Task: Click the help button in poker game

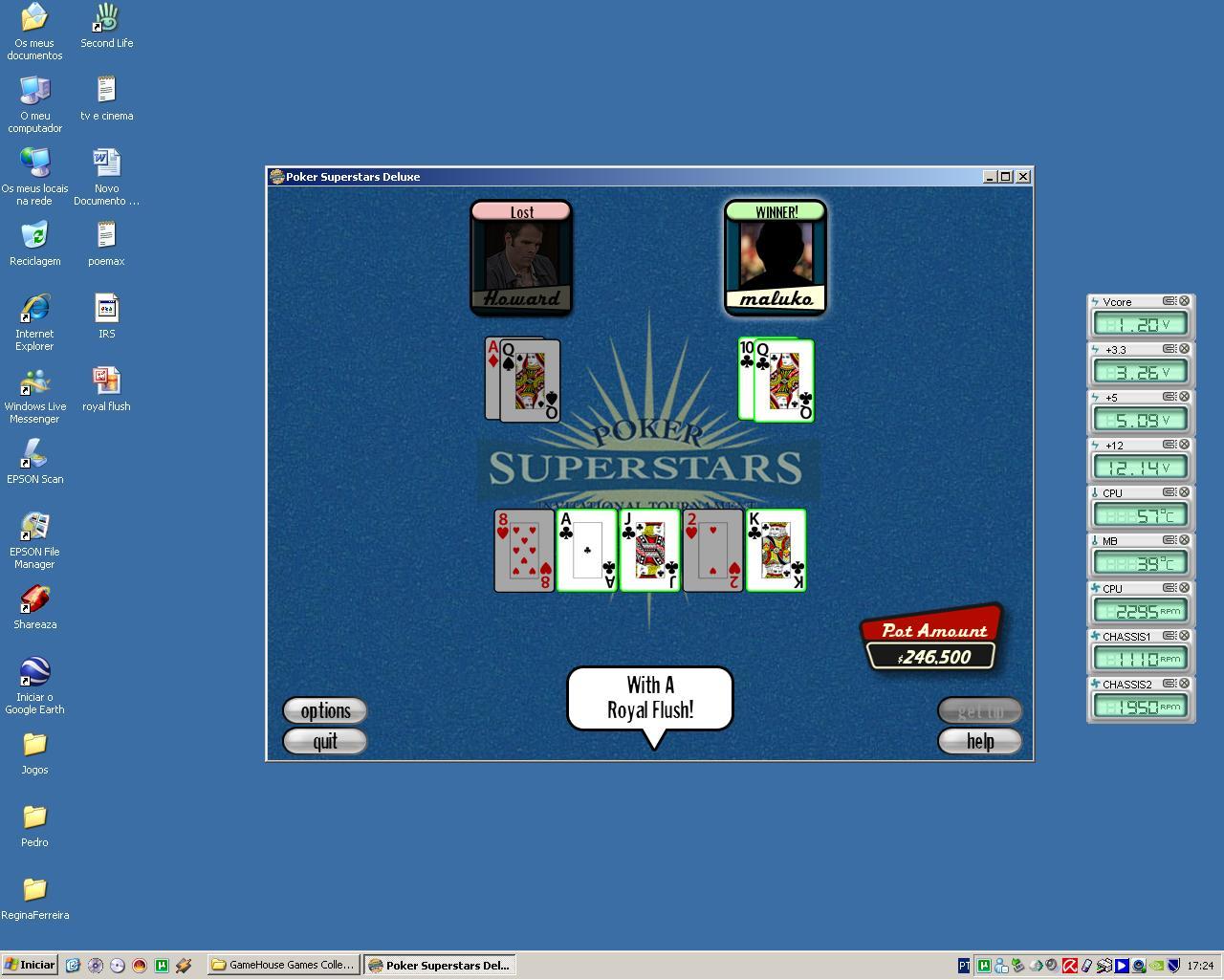Action: tap(980, 741)
